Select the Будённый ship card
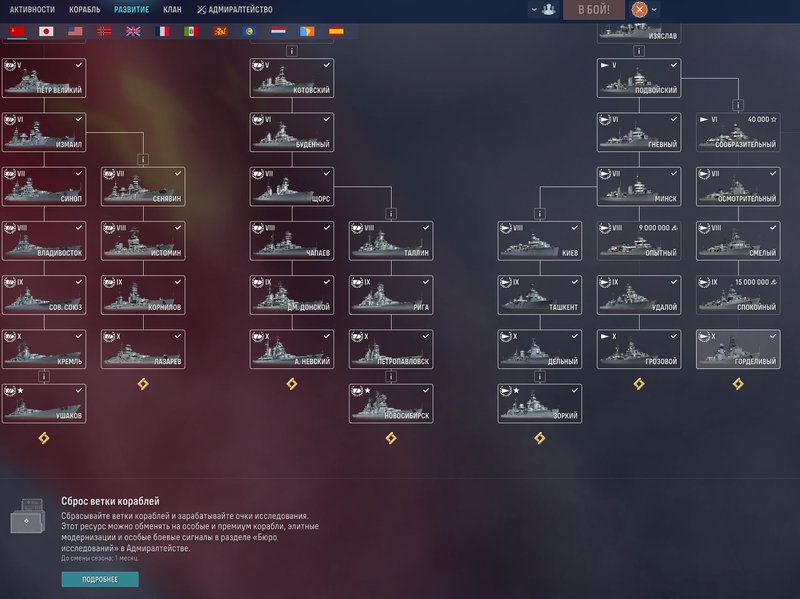The image size is (800, 599). [x=292, y=132]
